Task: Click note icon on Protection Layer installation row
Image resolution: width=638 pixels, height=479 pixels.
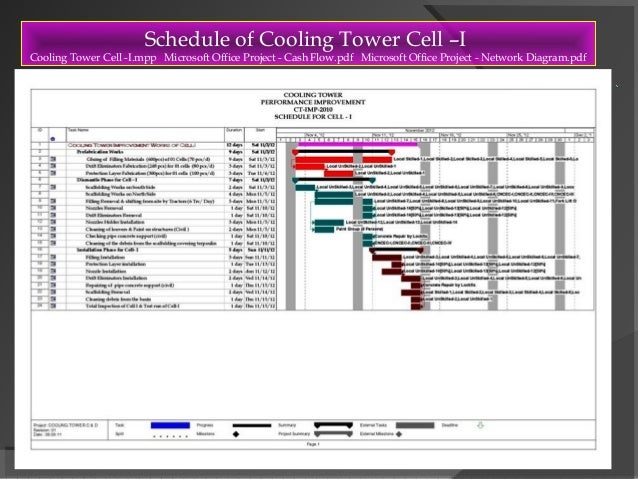Action: 53,264
